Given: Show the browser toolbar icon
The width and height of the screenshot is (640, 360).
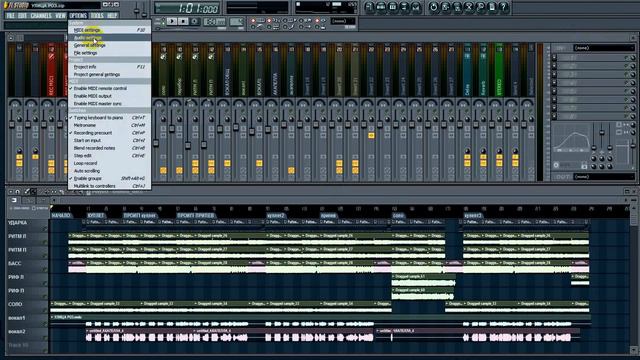Looking at the screenshot, I should (404, 7).
